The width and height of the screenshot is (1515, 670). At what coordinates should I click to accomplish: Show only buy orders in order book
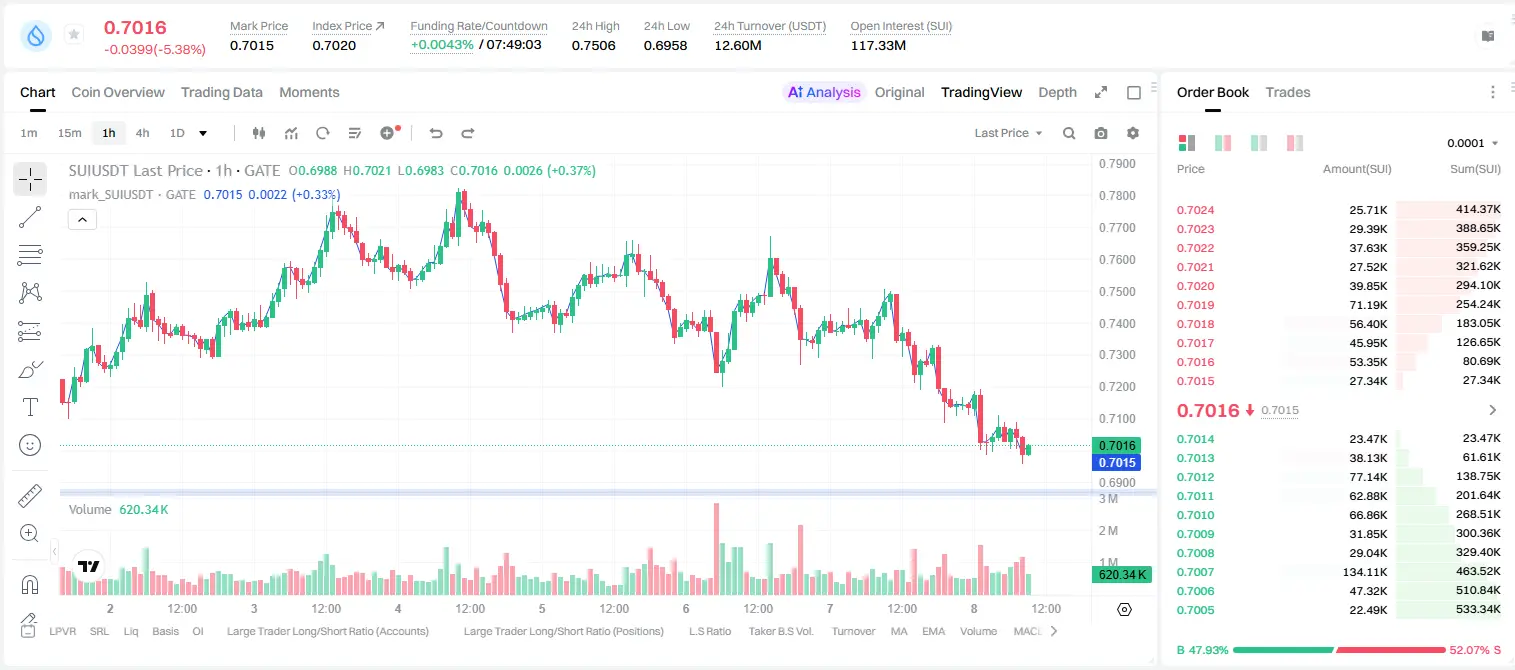tap(1259, 143)
